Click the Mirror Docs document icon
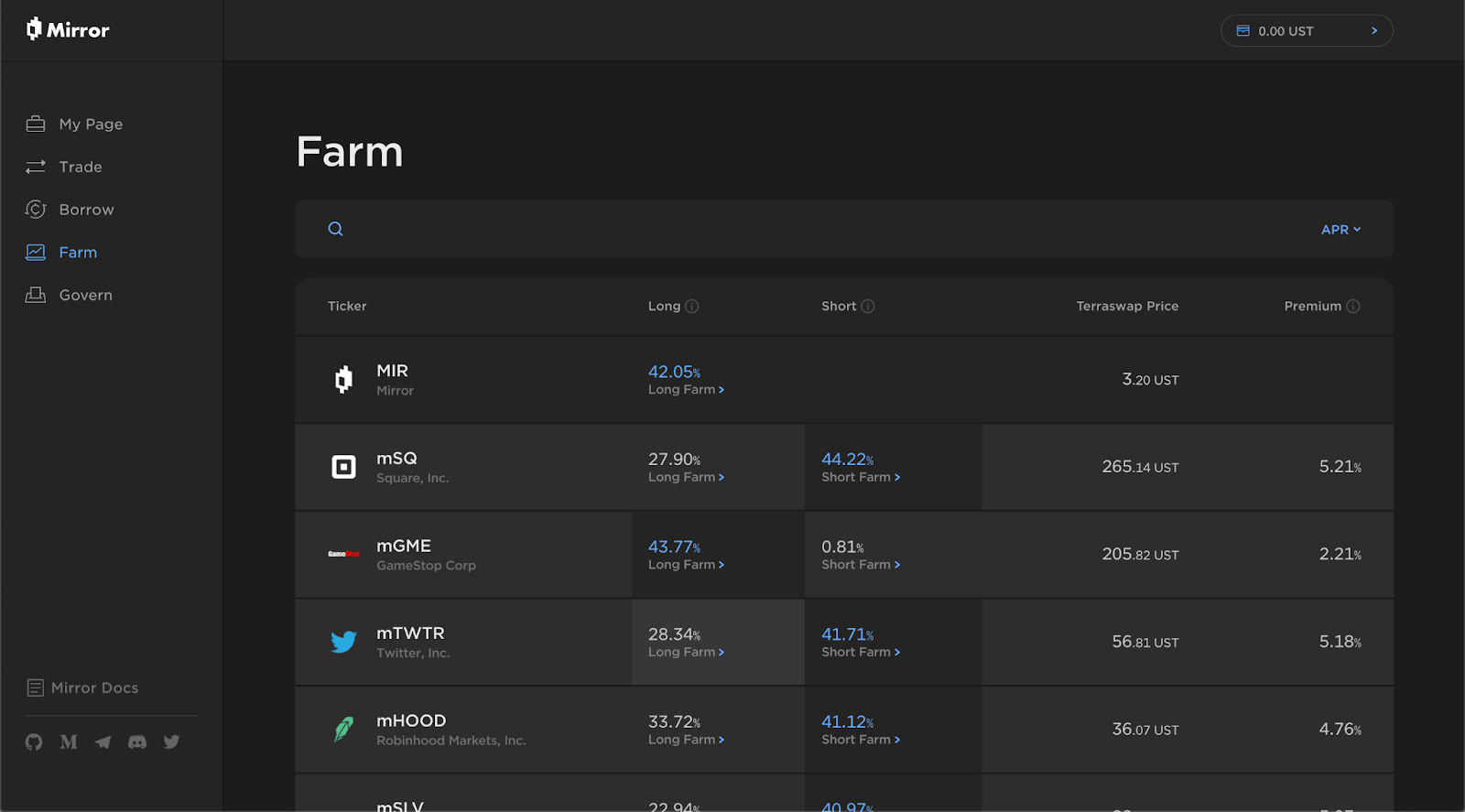 [36, 687]
